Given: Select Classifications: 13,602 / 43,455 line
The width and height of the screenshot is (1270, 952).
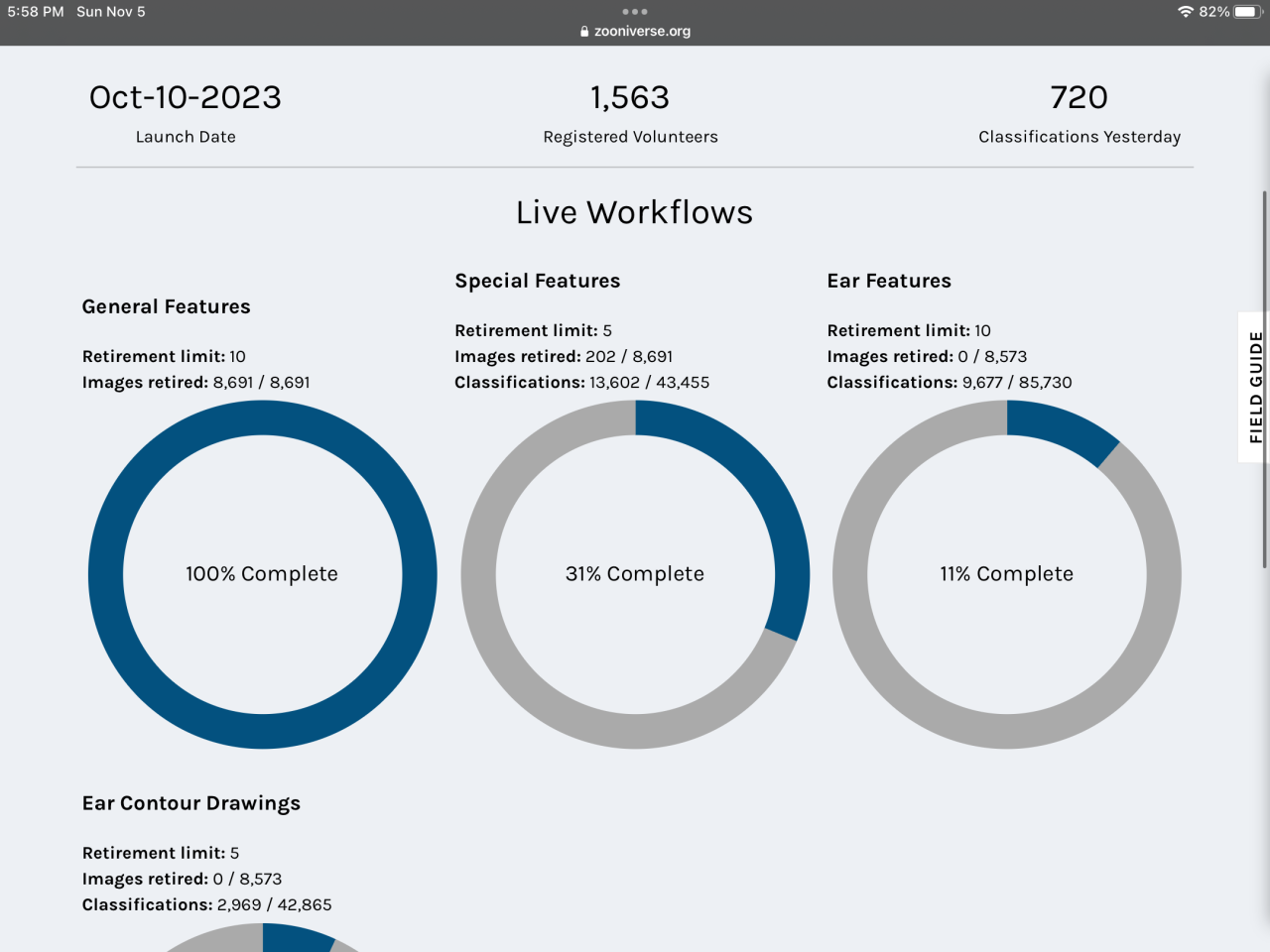Looking at the screenshot, I should pos(582,382).
